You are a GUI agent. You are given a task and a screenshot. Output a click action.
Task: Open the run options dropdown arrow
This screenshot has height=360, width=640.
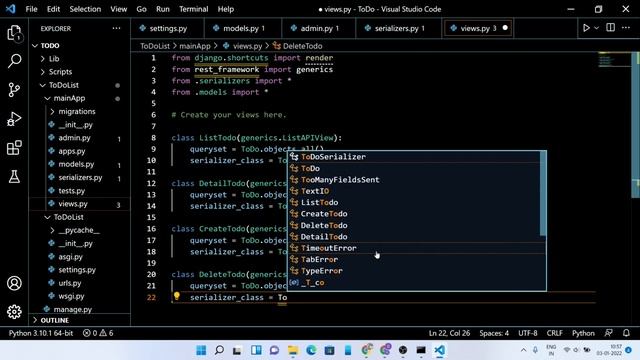[x=596, y=28]
